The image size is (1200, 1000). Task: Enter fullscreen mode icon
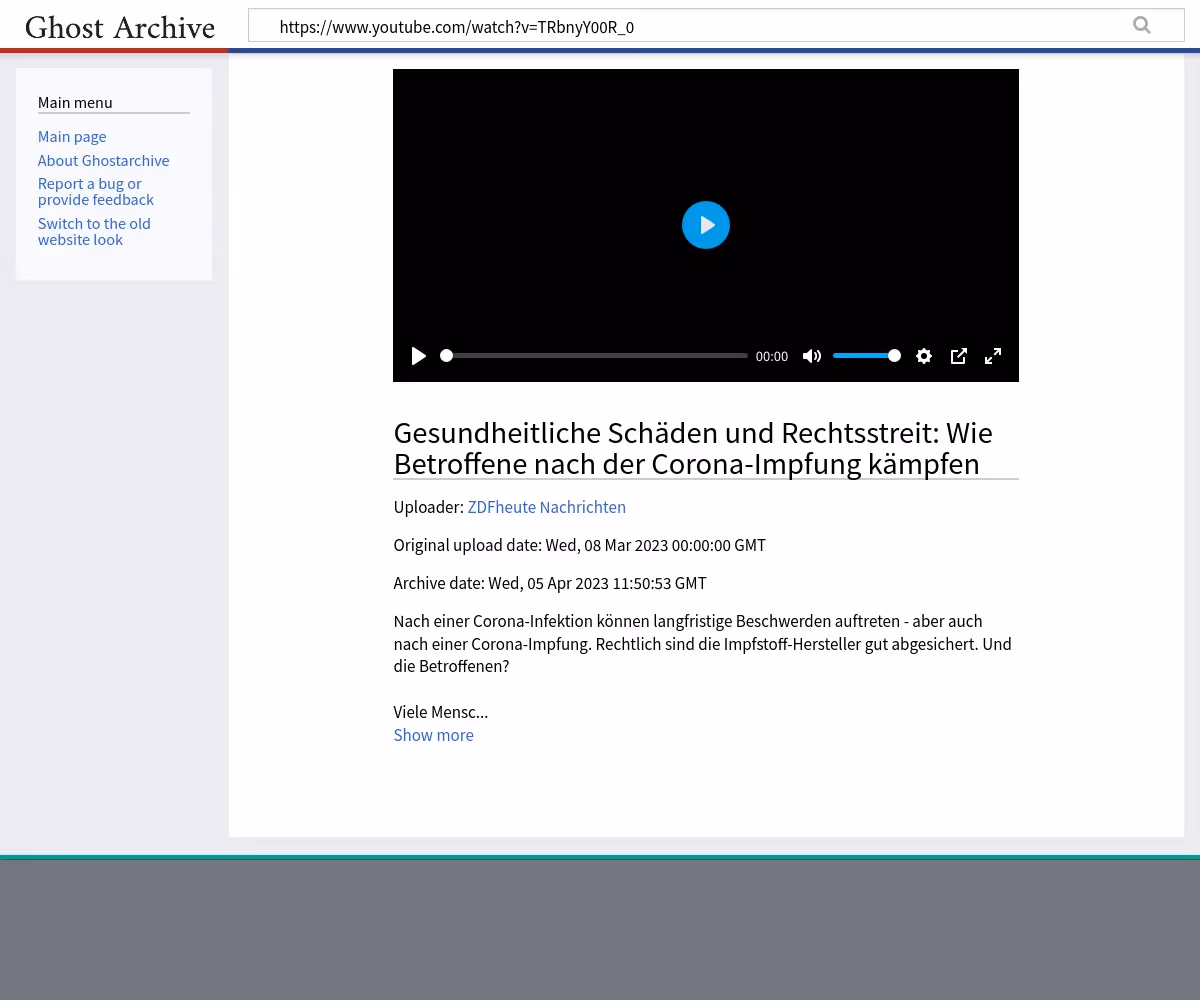pos(993,356)
